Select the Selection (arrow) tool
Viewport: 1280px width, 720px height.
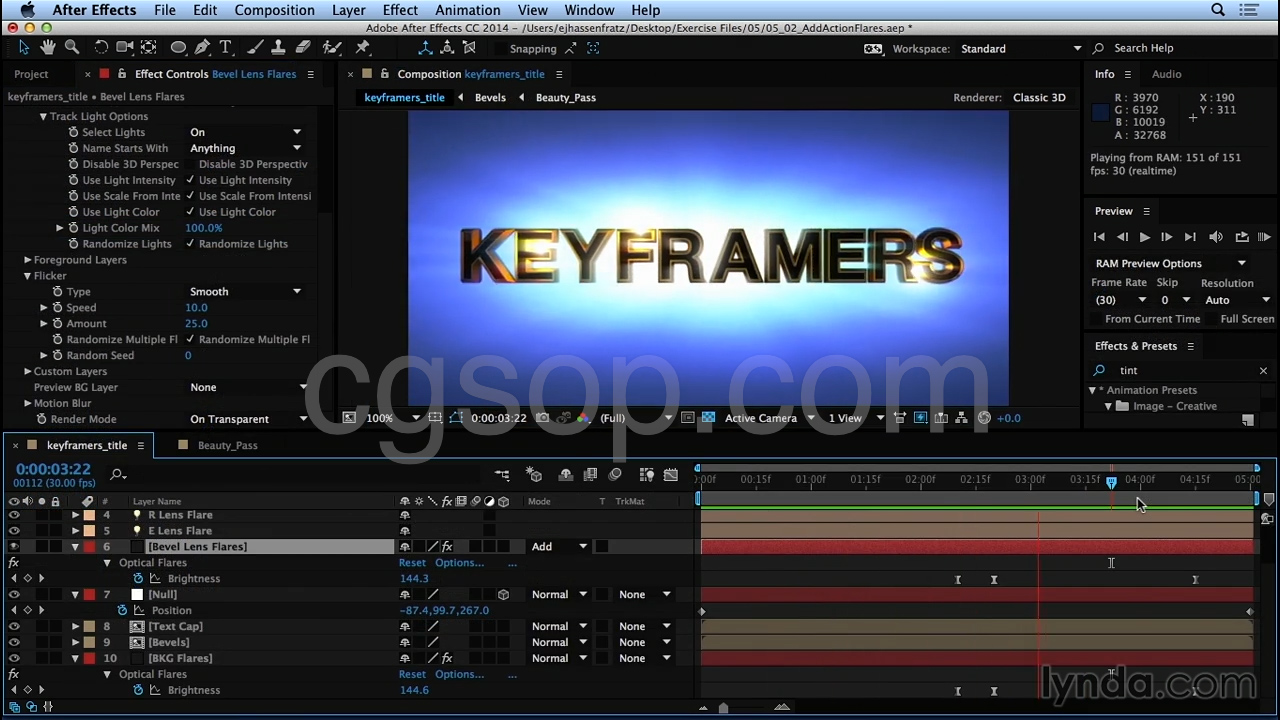(24, 48)
